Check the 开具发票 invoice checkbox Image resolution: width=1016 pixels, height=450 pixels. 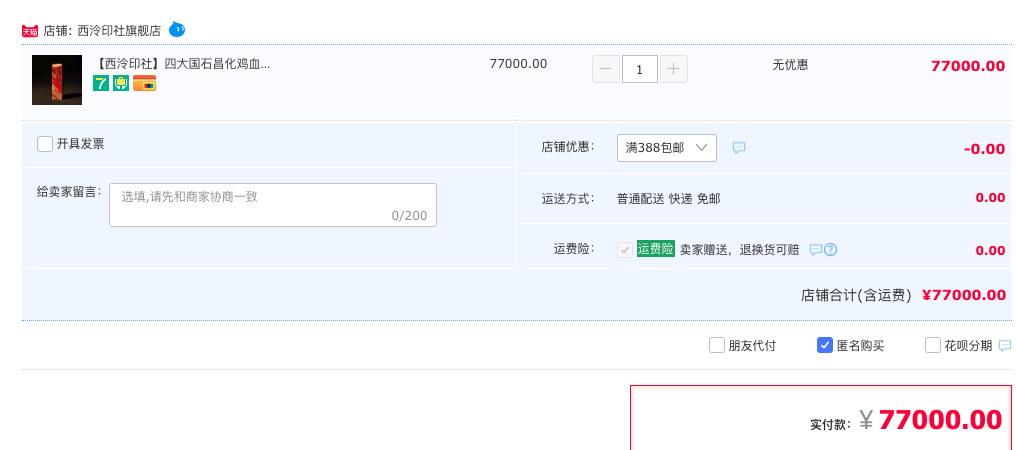(45, 144)
